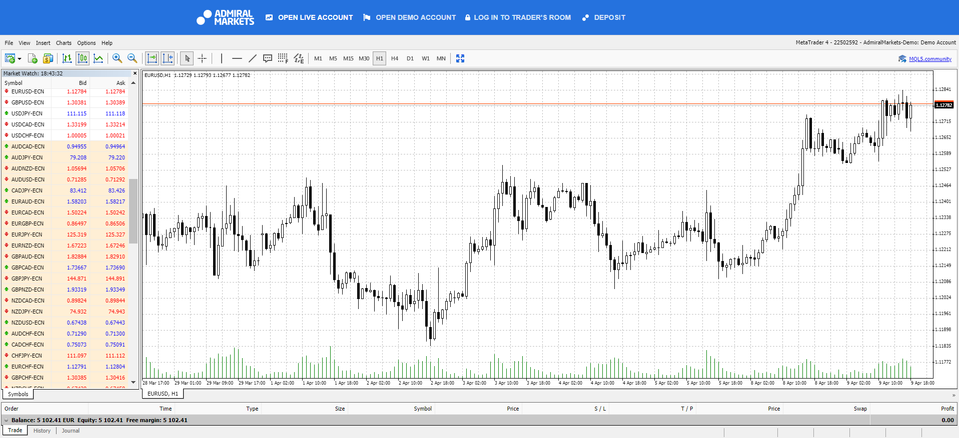959x438 pixels.
Task: Select the vertical line drawing tool
Action: coord(222,59)
